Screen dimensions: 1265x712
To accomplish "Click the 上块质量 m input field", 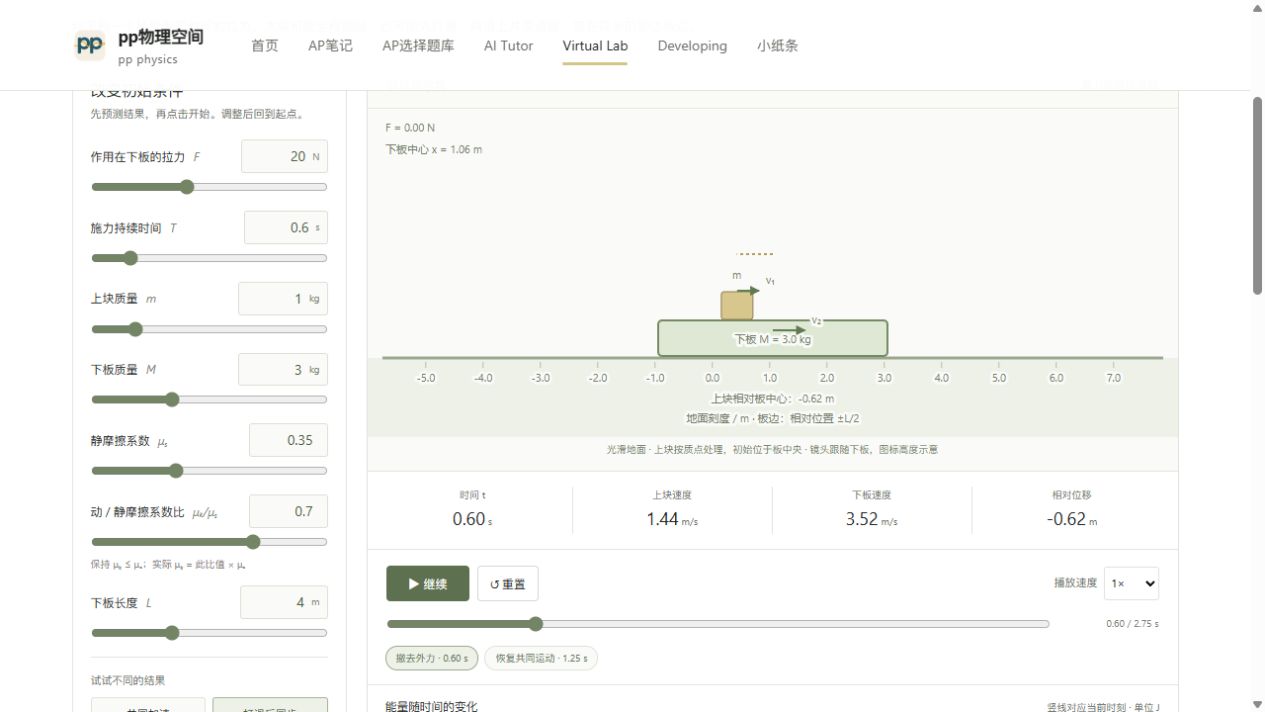I will [x=283, y=298].
